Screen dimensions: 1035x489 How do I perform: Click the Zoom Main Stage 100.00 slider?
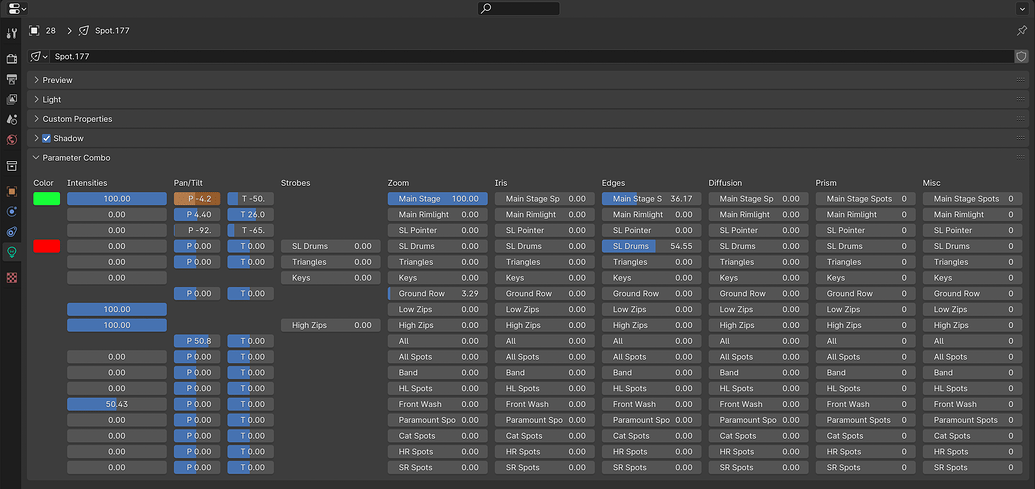[x=438, y=199]
